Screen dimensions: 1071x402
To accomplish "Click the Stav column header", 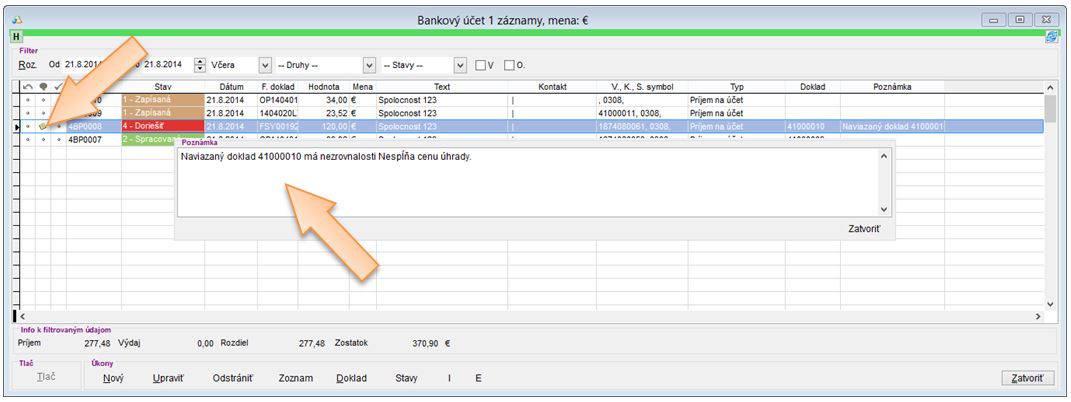I will tap(163, 88).
